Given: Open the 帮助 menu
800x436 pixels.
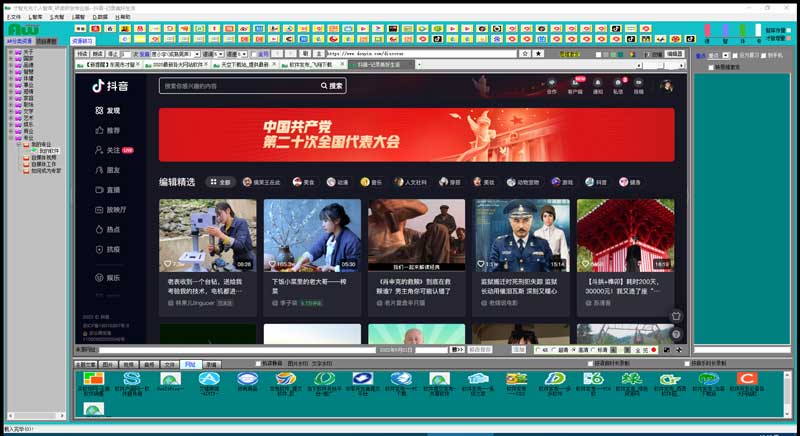Looking at the screenshot, I should coord(123,17).
